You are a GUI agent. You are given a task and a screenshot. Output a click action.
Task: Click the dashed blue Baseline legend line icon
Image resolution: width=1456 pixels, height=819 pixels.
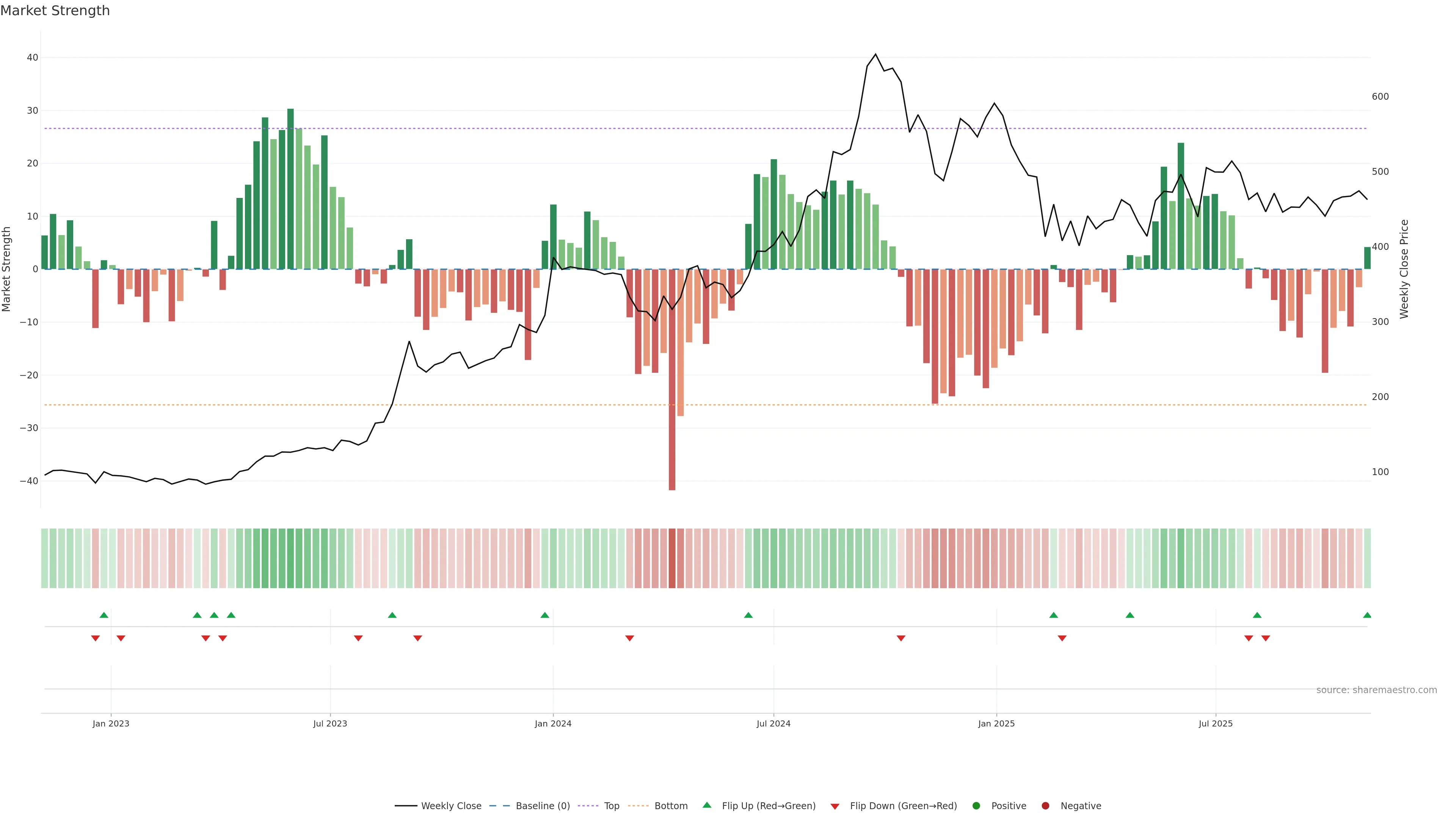coord(499,806)
